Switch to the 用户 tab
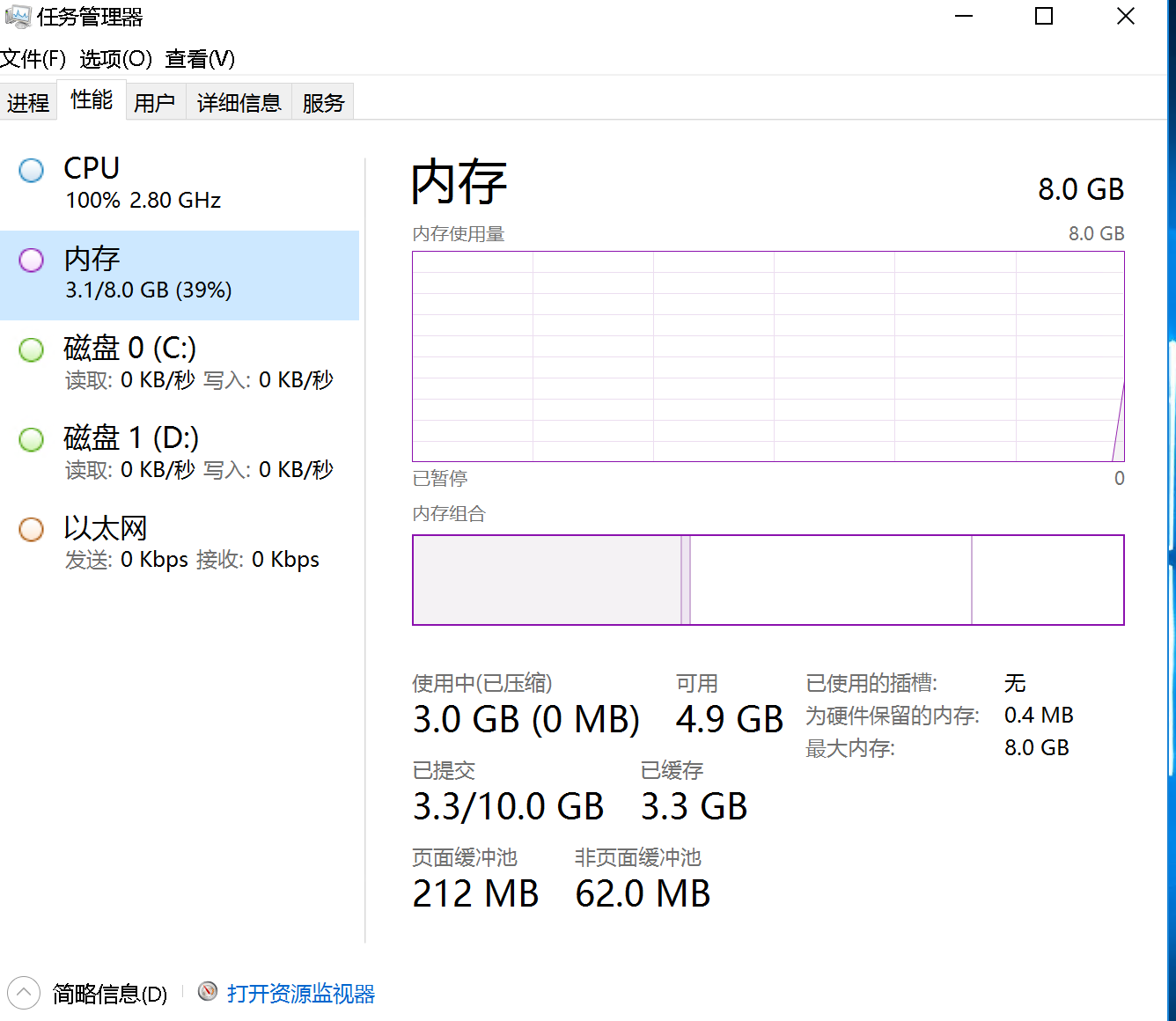This screenshot has width=1176, height=1021. click(155, 103)
